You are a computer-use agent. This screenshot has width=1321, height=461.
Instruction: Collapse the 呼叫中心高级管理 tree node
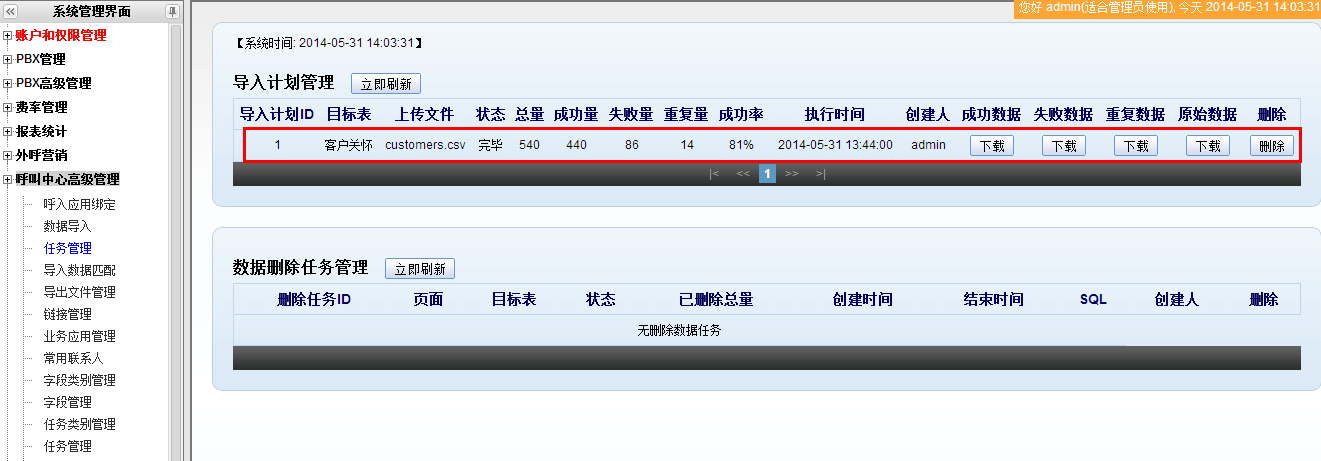click(8, 180)
